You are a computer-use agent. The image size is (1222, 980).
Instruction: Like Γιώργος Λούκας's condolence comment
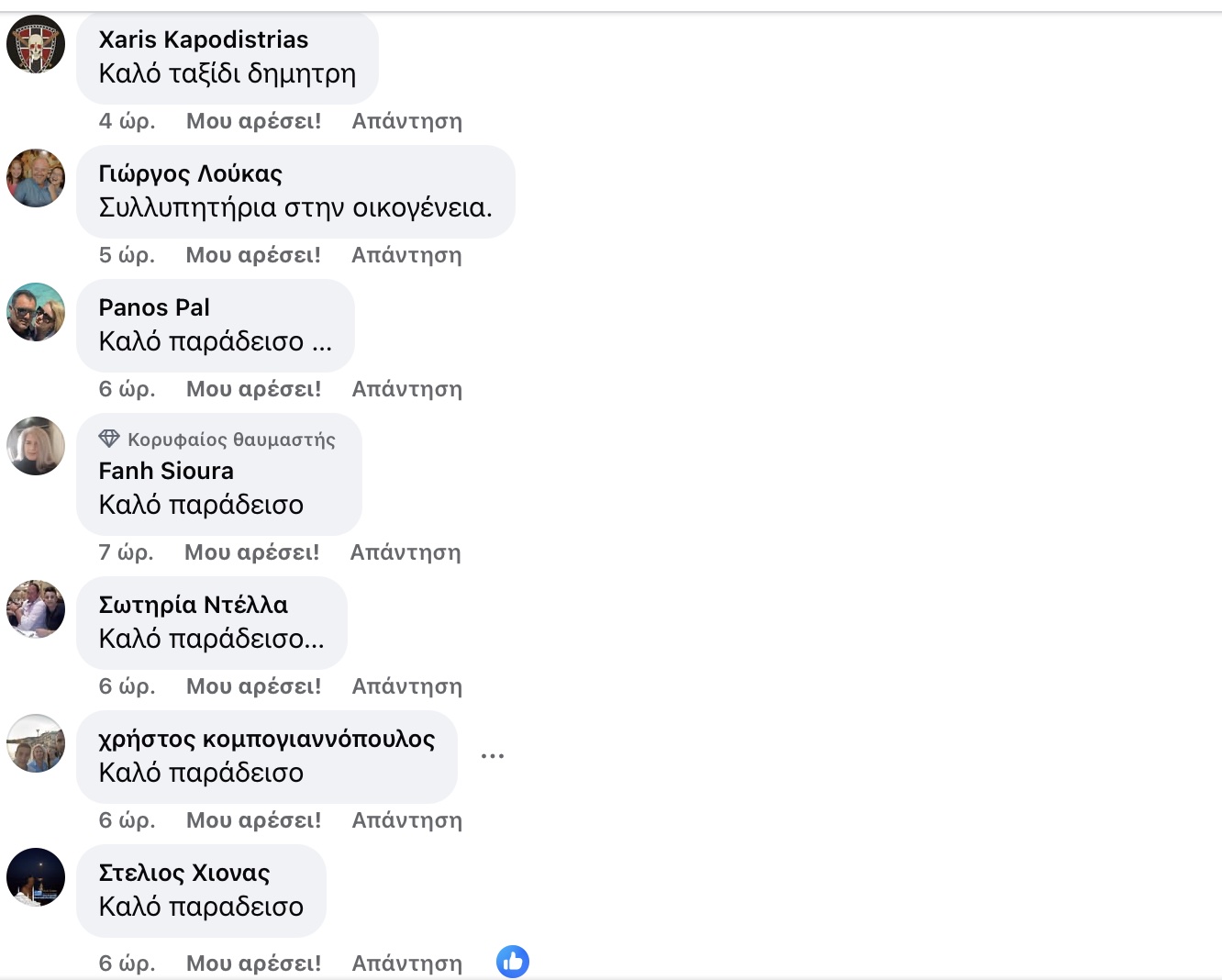click(x=253, y=255)
